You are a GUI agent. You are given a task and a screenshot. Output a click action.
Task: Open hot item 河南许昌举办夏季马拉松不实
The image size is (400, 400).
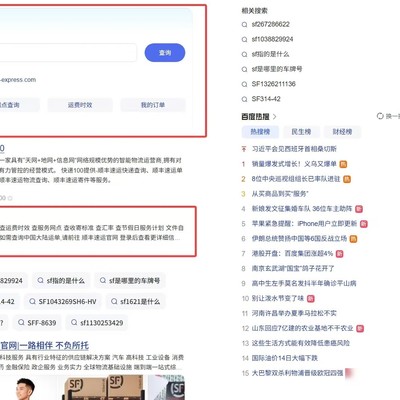click(294, 313)
